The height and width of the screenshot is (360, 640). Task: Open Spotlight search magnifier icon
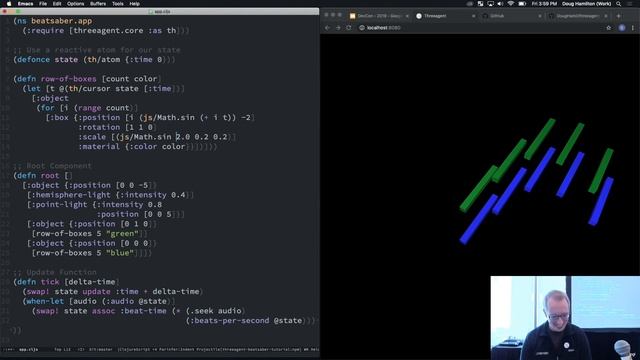[619, 4]
